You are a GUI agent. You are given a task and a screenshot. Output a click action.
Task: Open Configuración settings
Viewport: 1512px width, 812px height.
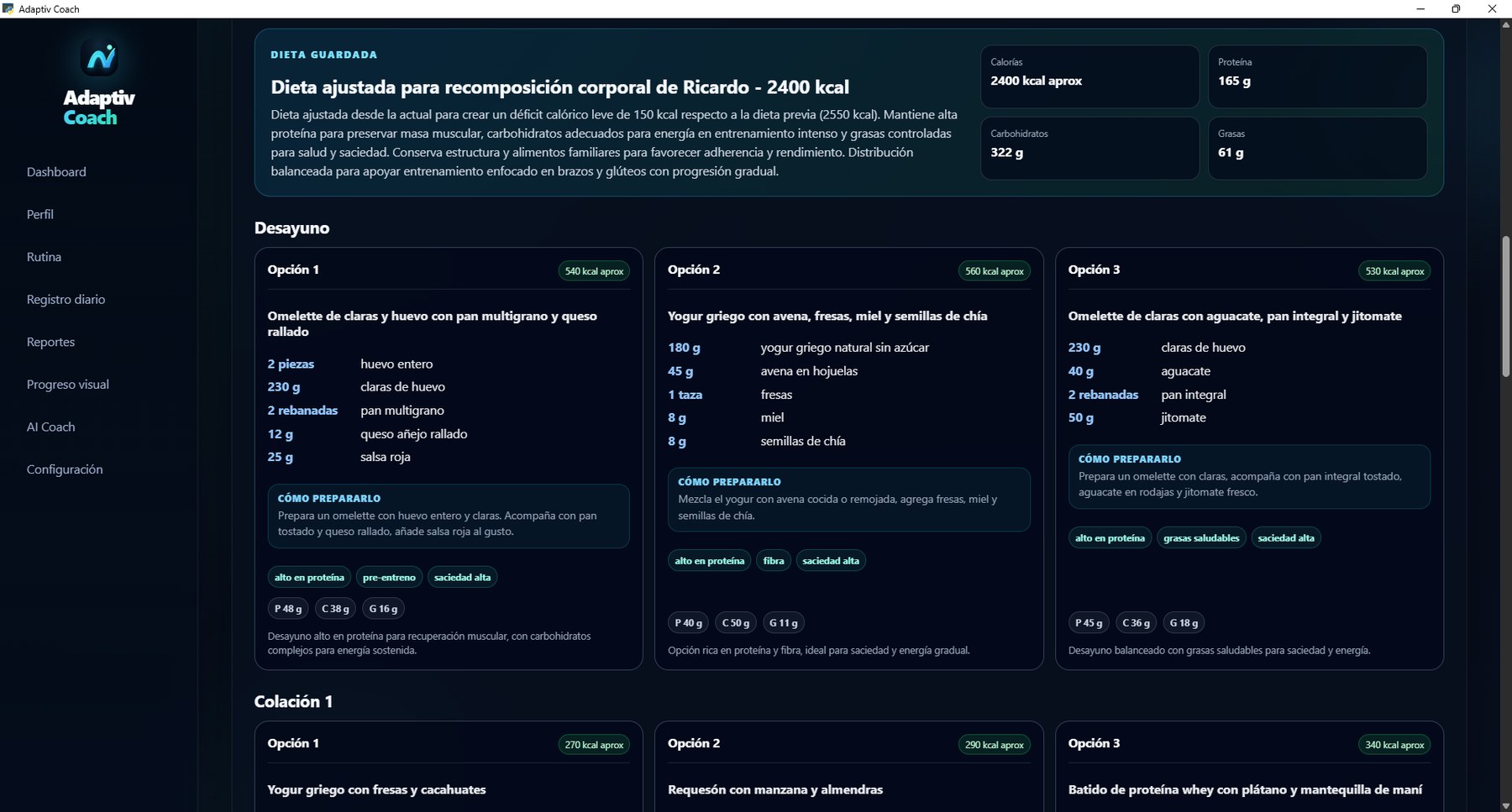point(65,469)
